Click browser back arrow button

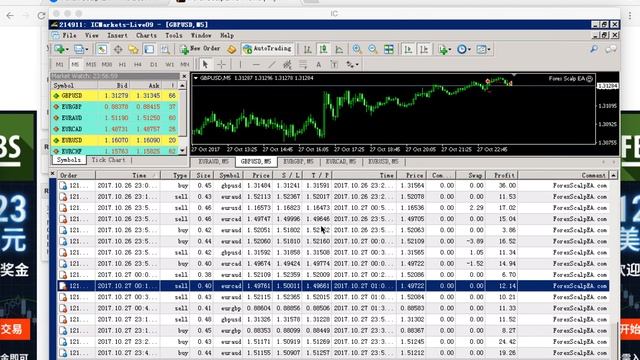[10, 16]
